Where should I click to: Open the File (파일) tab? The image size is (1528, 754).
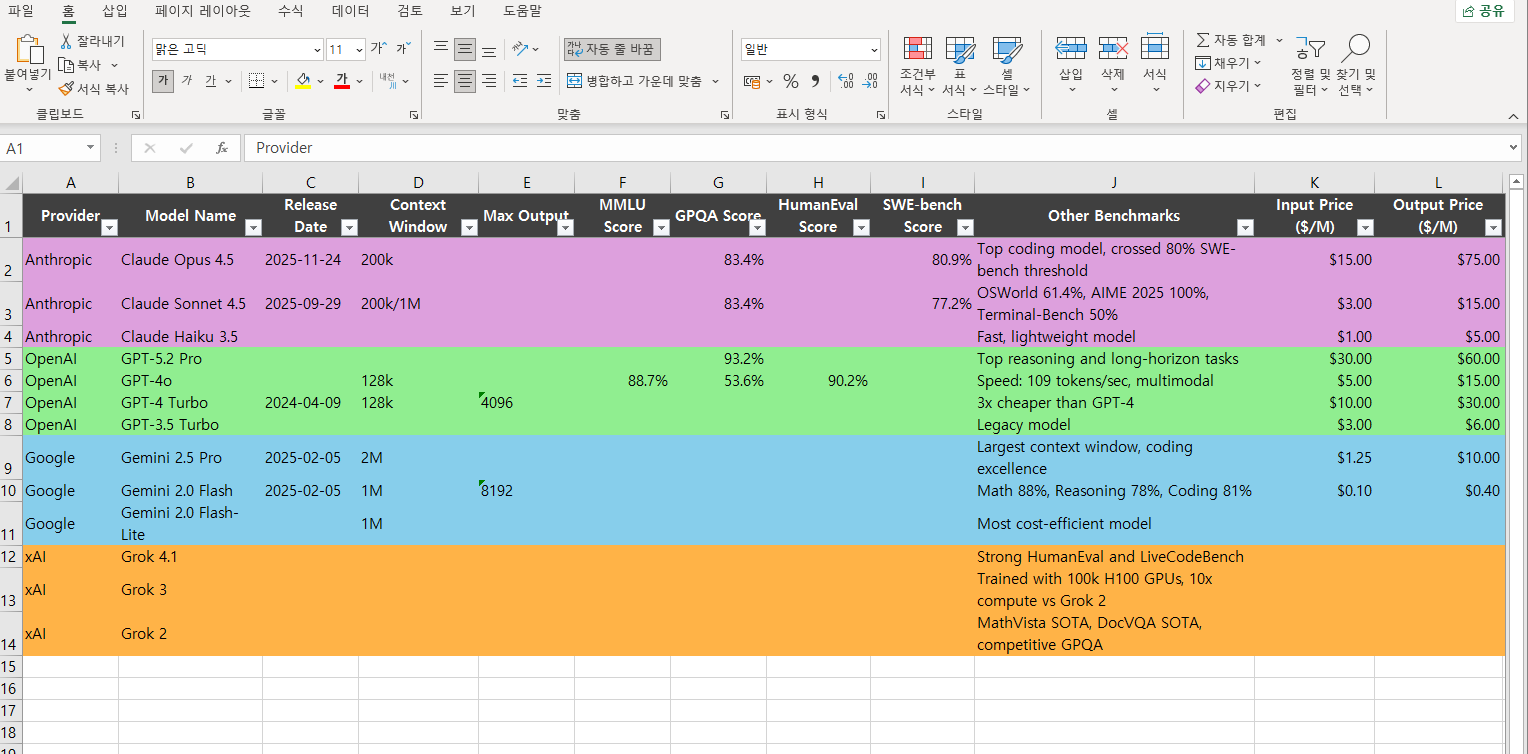tap(20, 11)
